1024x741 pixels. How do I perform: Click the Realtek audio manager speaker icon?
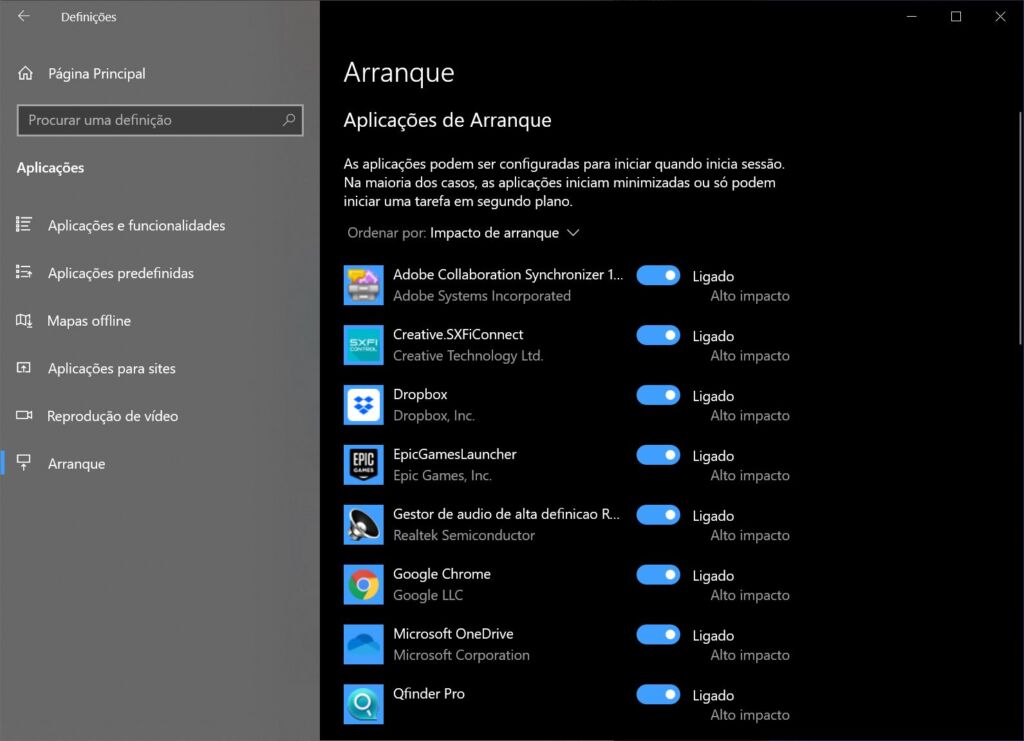tap(364, 525)
